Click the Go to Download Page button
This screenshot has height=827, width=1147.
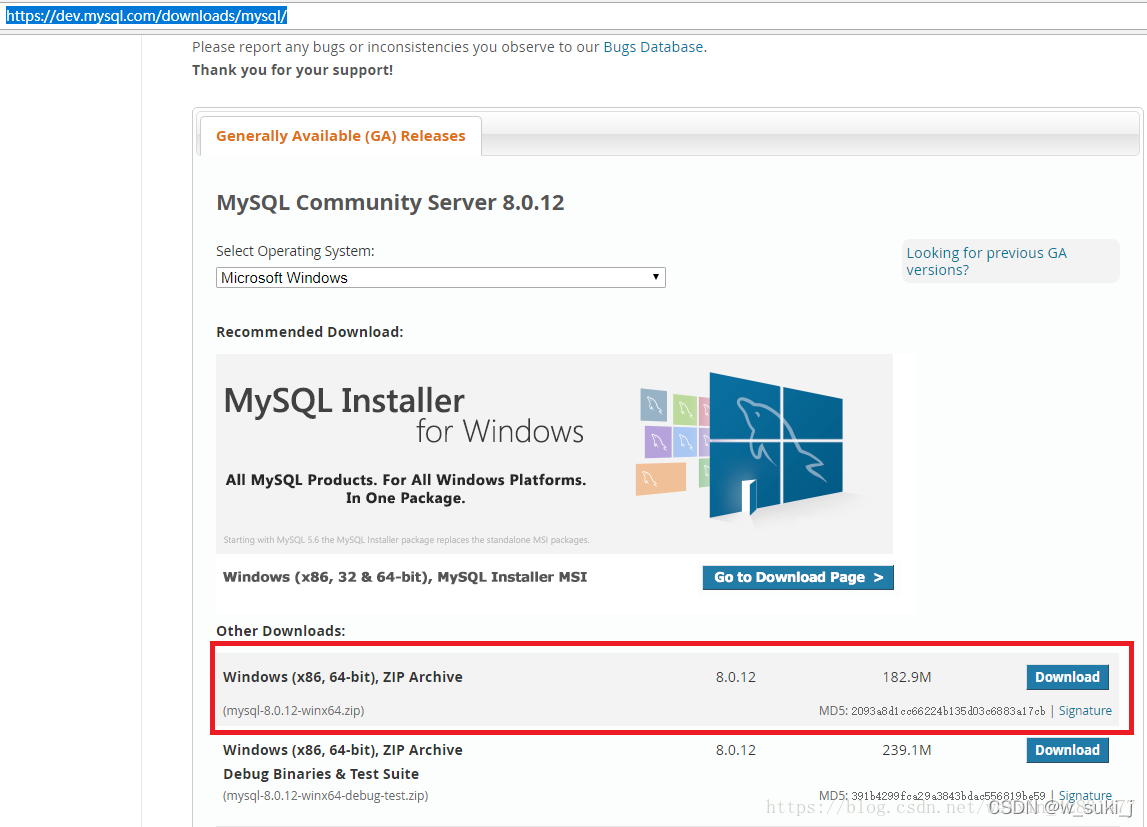tap(798, 578)
